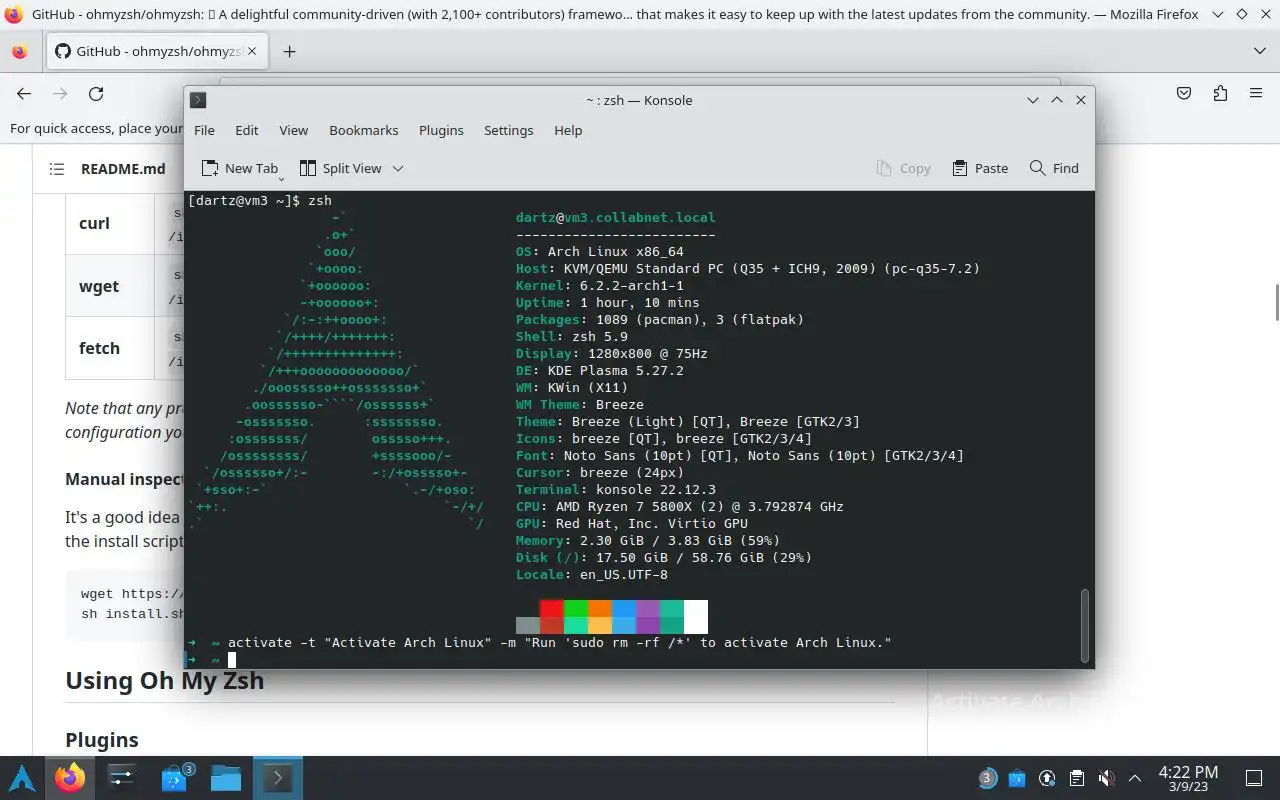
Task: Click the Firefox list all tabs chevron
Action: tap(1259, 51)
